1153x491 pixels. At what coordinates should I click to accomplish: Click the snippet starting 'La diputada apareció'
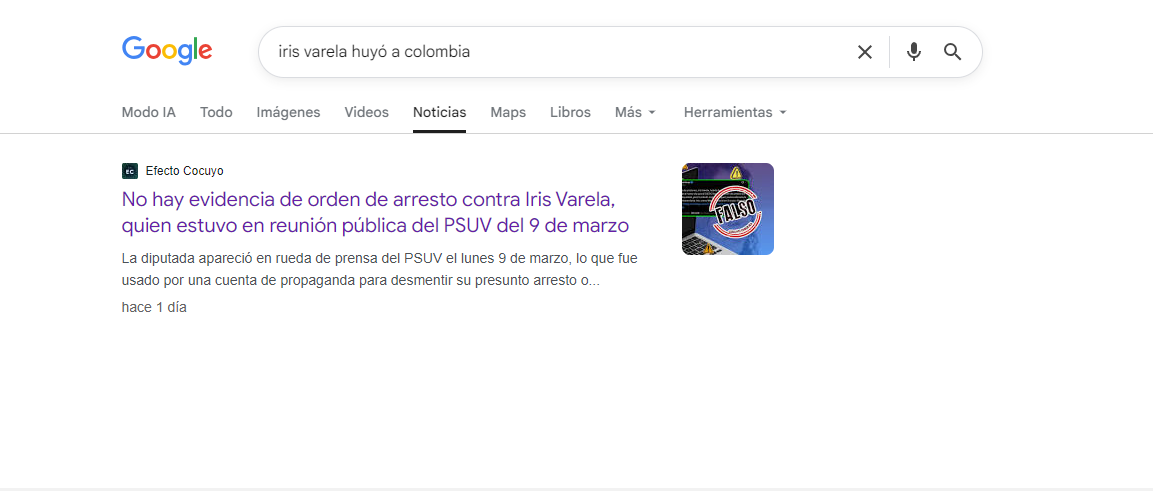(379, 270)
